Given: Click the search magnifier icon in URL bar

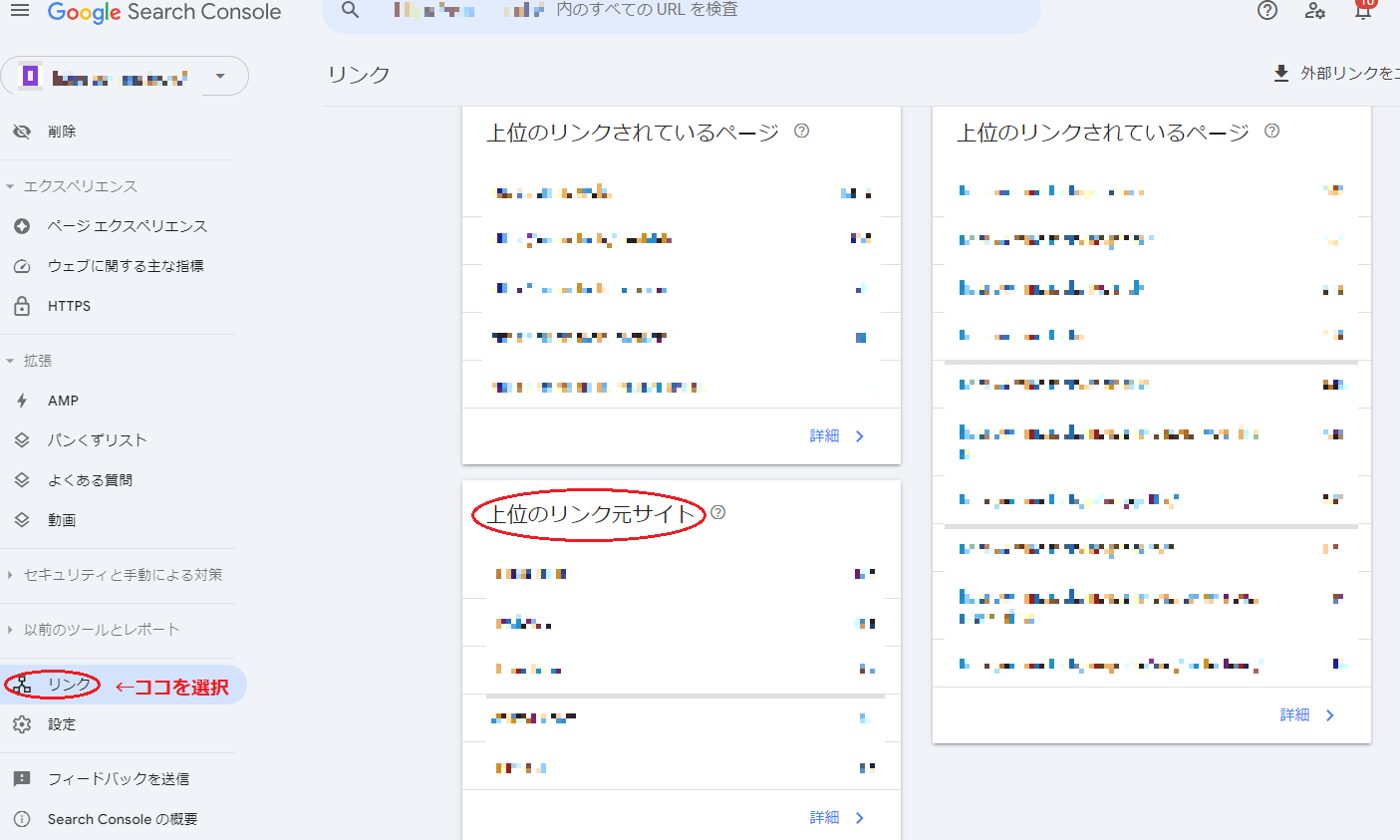Looking at the screenshot, I should tap(350, 10).
